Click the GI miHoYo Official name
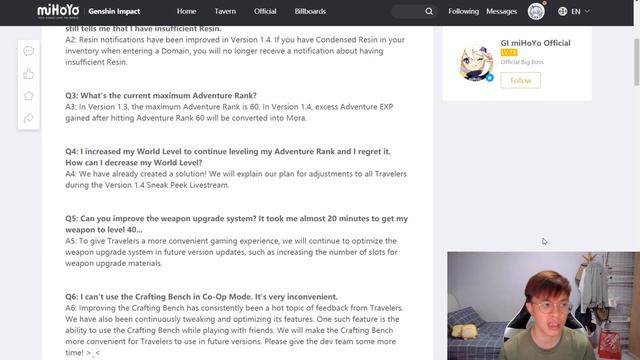Screen dimensions: 640x360 pyautogui.click(x=535, y=43)
